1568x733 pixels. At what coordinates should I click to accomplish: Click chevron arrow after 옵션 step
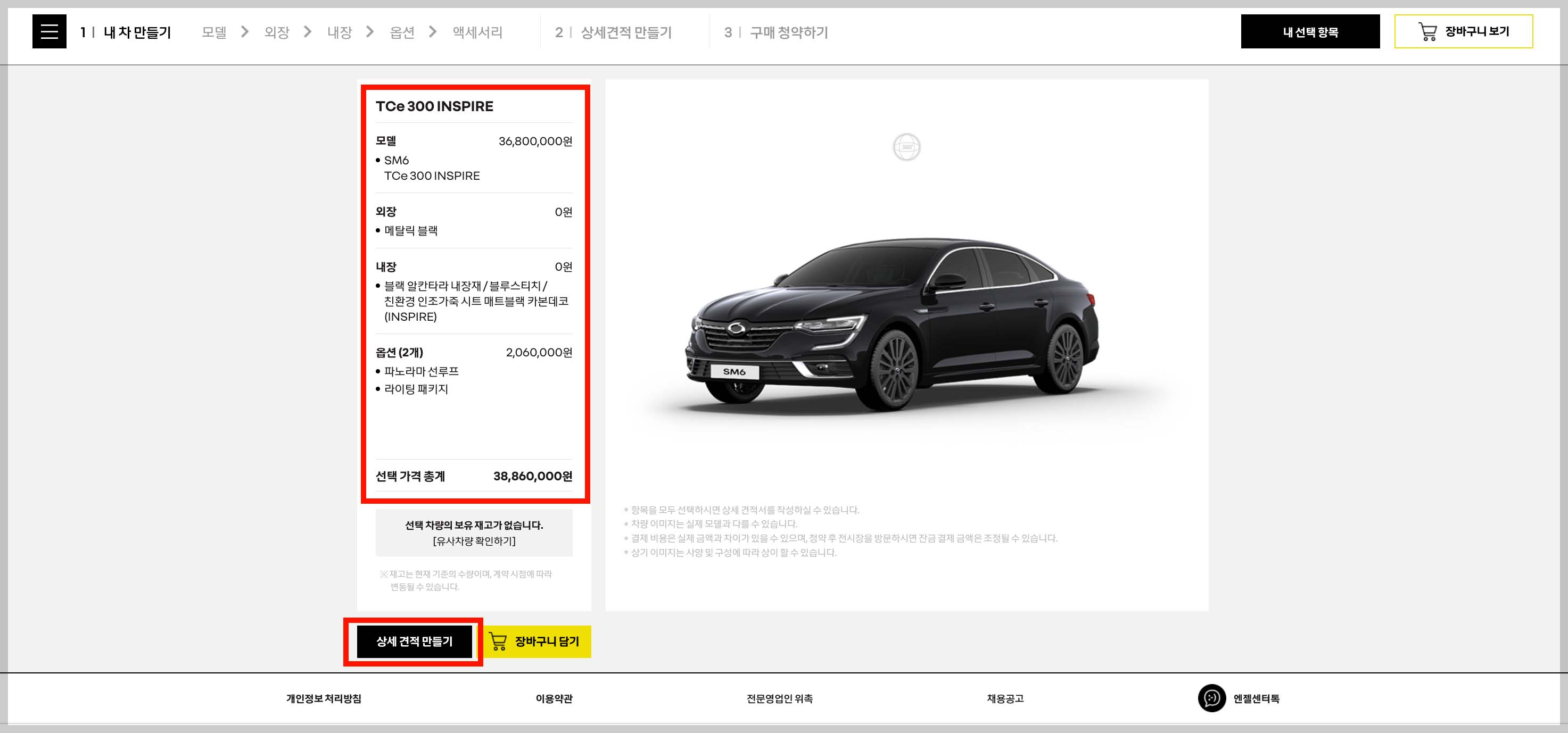[x=433, y=31]
